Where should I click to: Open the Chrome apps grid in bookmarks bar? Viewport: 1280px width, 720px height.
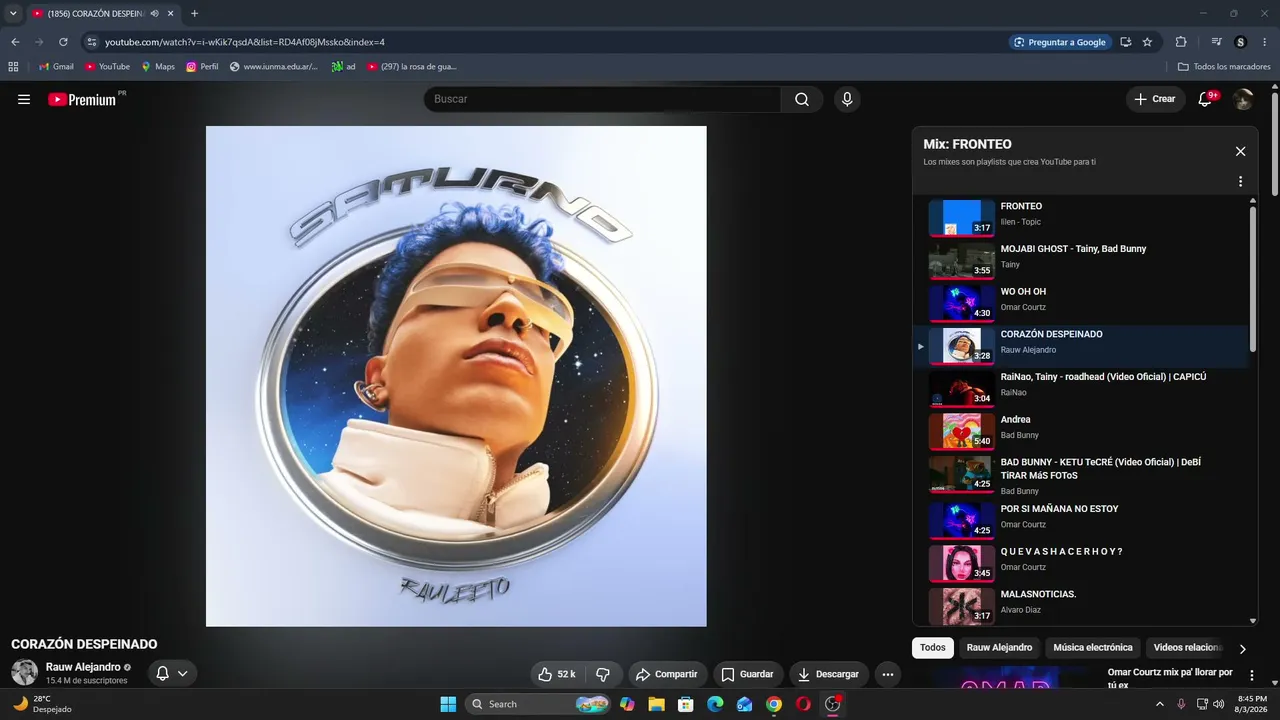pos(13,67)
